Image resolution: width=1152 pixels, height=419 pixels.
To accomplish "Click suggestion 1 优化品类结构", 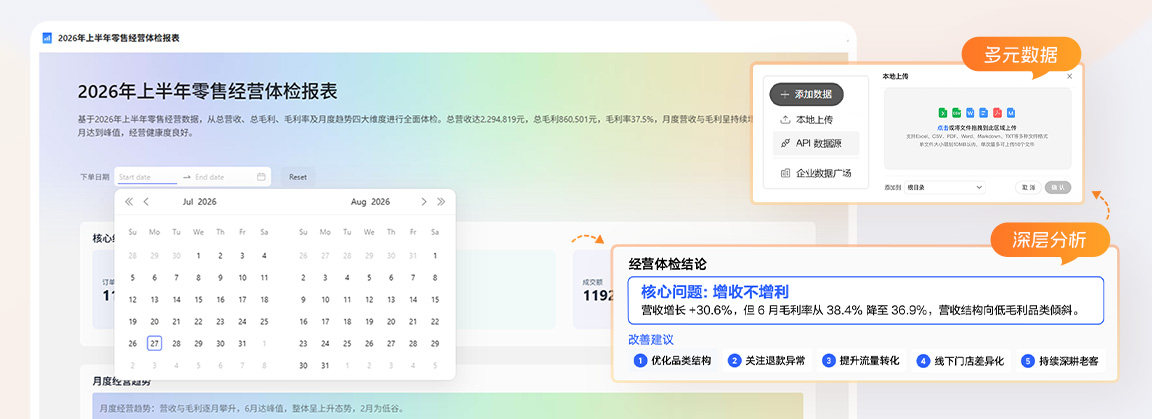I will click(673, 360).
